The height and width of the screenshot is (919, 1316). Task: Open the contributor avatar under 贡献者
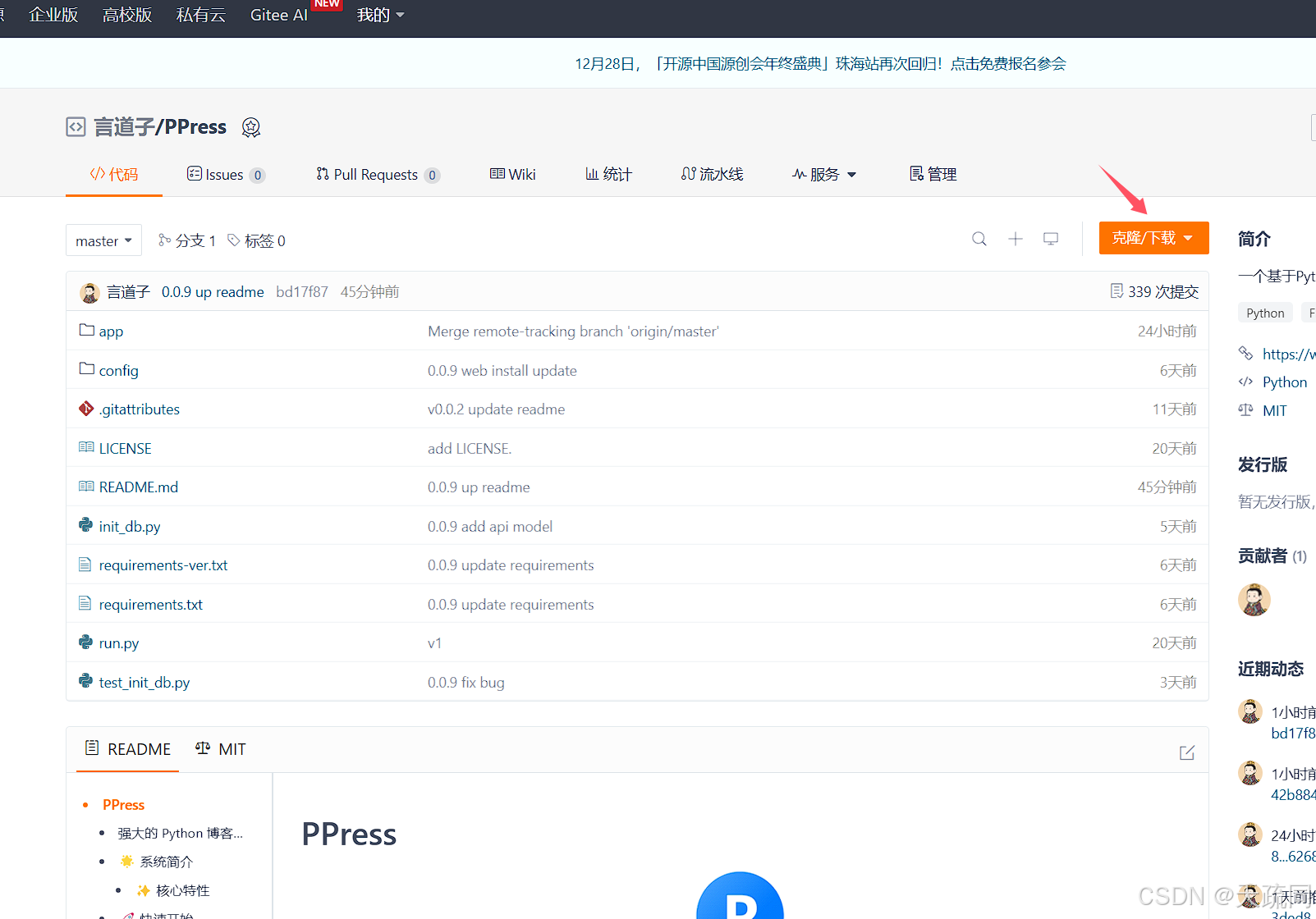1254,599
